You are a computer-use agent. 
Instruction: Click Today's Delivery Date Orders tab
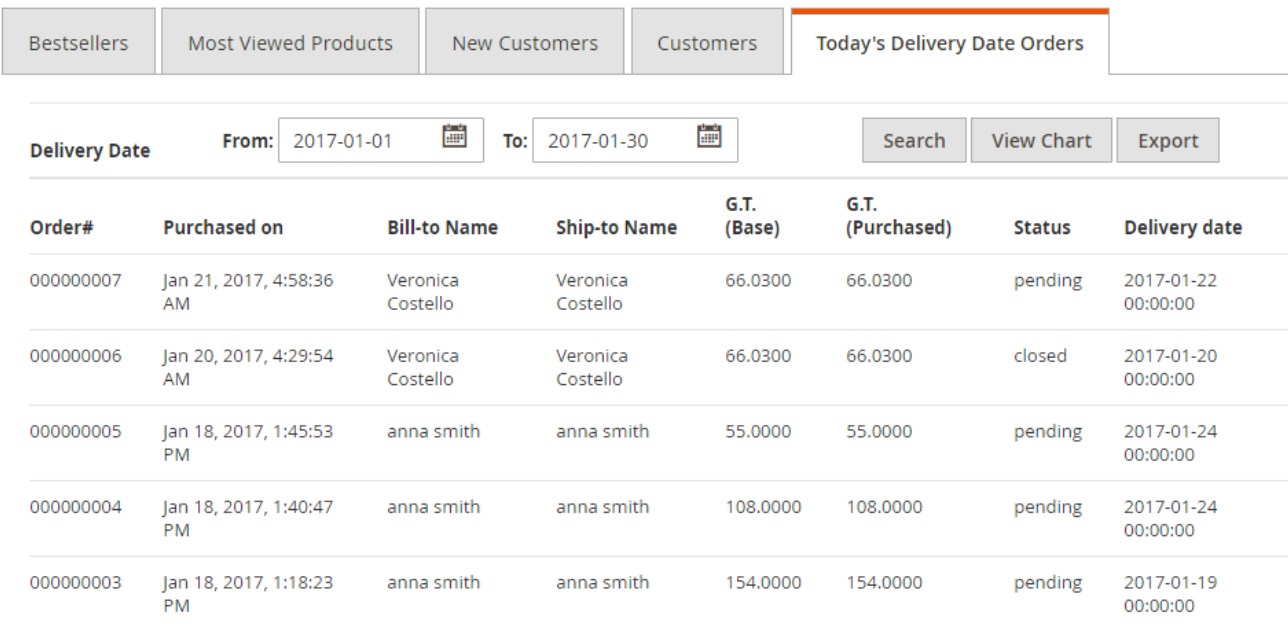[x=949, y=43]
